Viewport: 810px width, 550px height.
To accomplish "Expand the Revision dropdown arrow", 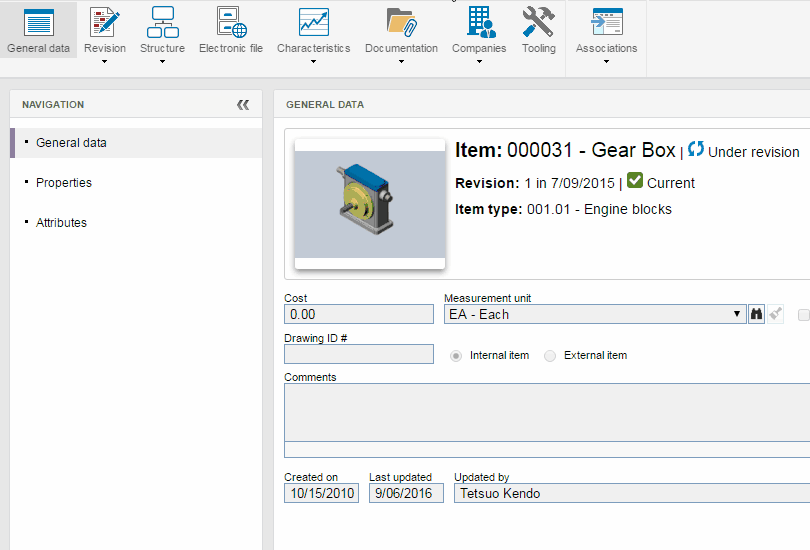I will pyautogui.click(x=104, y=61).
